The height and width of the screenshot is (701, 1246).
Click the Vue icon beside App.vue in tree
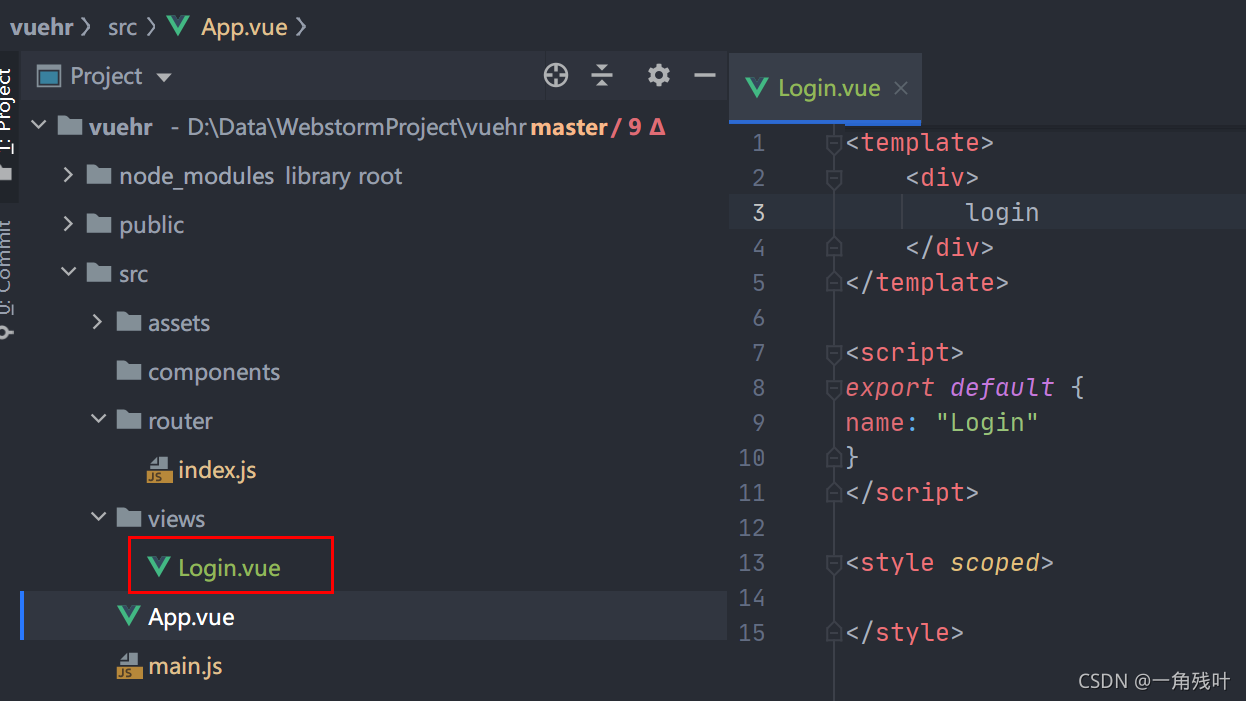(128, 616)
